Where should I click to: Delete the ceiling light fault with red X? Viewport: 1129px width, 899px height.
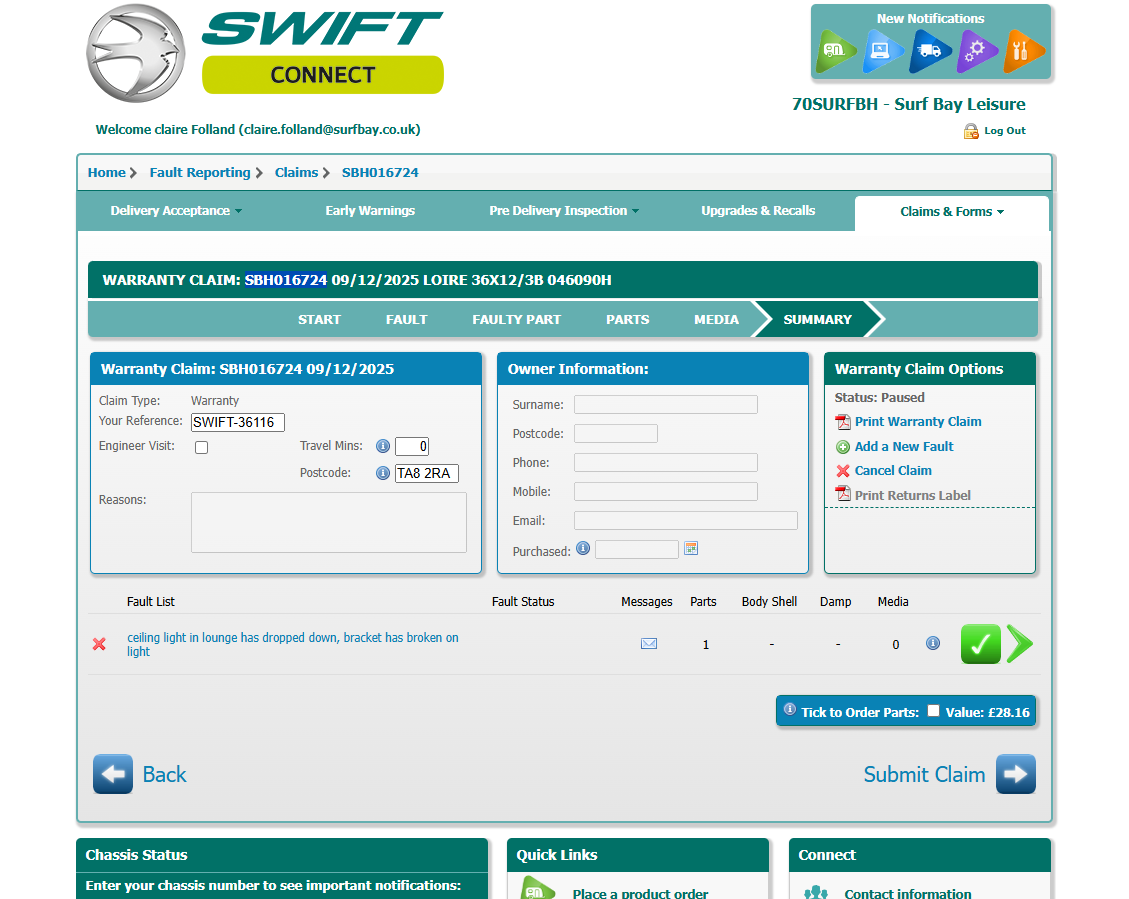[x=99, y=644]
